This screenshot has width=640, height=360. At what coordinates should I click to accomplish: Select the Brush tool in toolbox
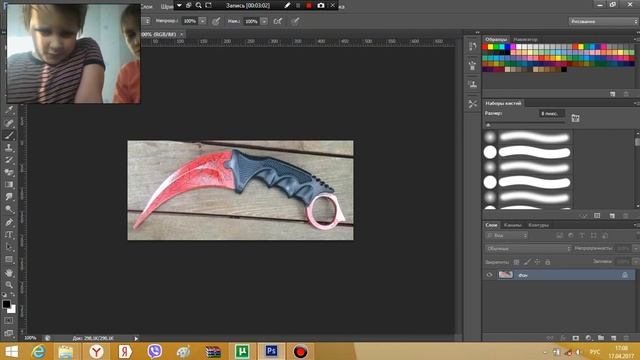tap(9, 135)
